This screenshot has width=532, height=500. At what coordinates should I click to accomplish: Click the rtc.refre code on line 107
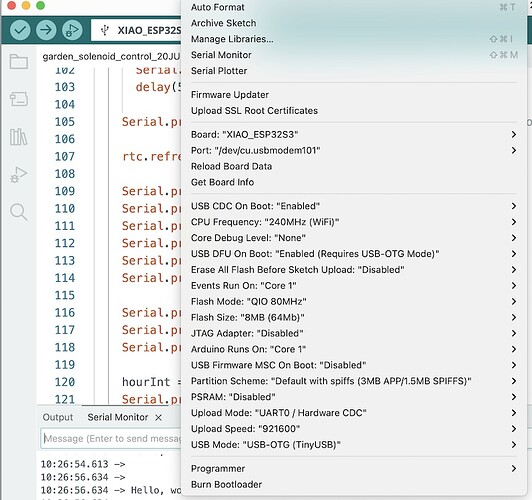(152, 156)
